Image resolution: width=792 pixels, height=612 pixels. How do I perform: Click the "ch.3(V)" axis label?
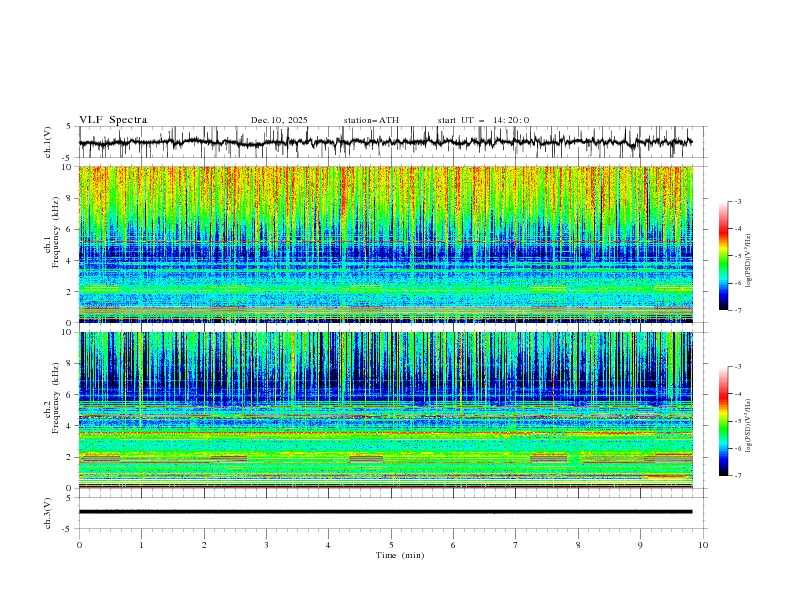tap(48, 513)
